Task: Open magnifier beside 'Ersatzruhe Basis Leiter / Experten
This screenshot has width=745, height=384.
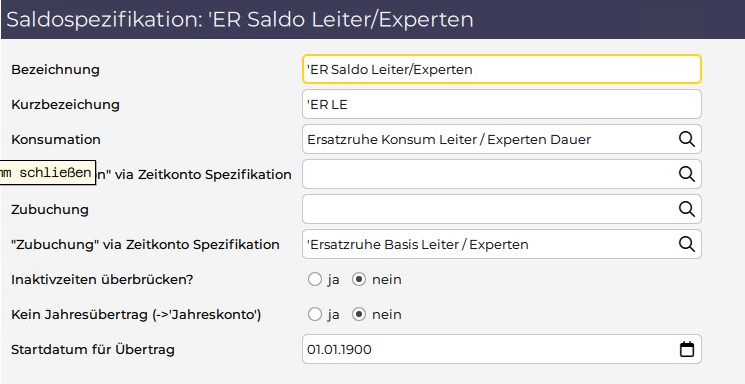Action: tap(687, 244)
